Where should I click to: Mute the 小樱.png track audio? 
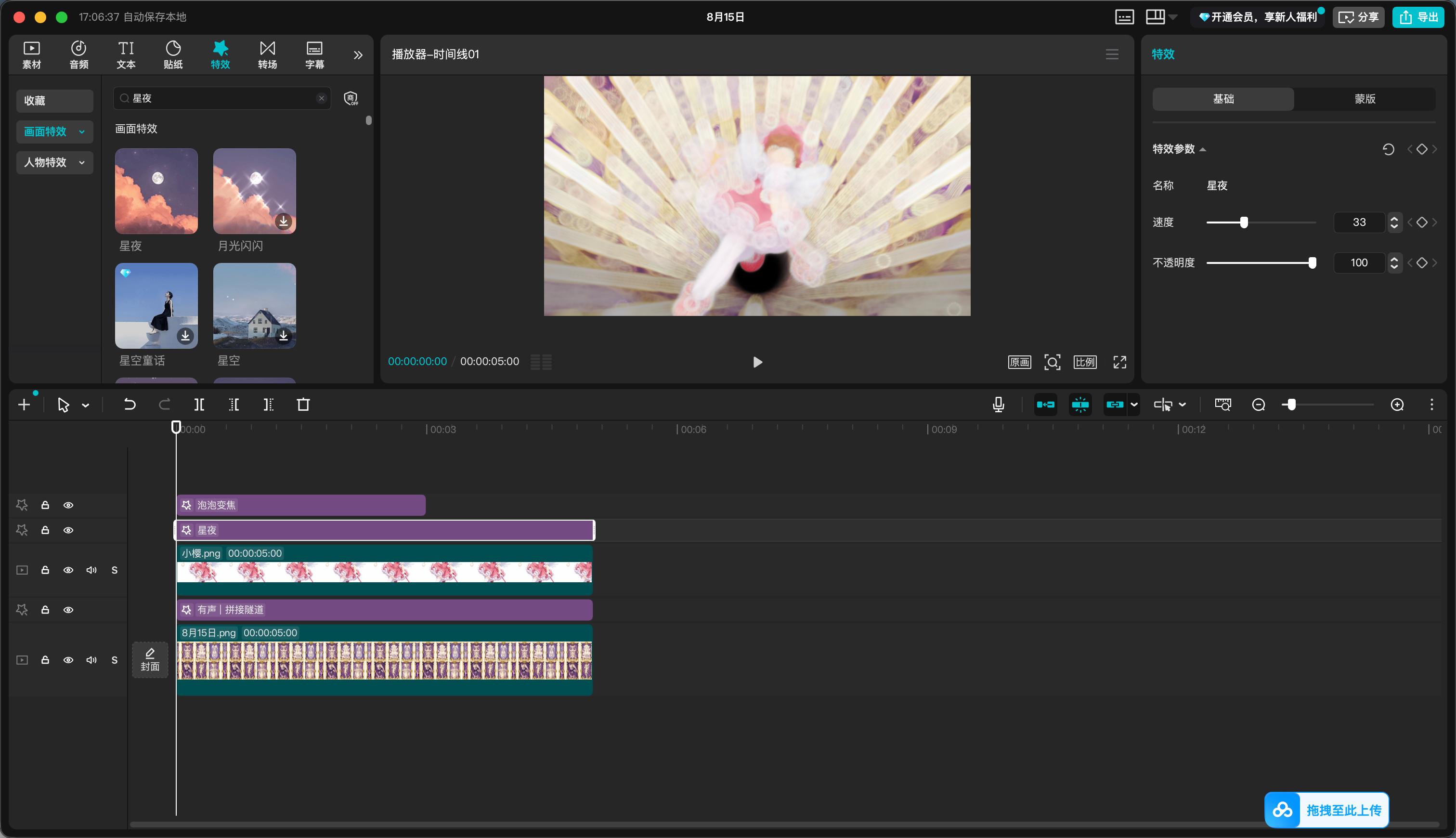(91, 570)
